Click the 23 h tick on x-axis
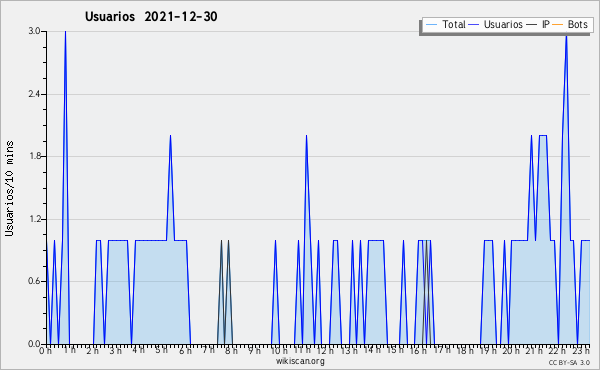 coord(581,350)
